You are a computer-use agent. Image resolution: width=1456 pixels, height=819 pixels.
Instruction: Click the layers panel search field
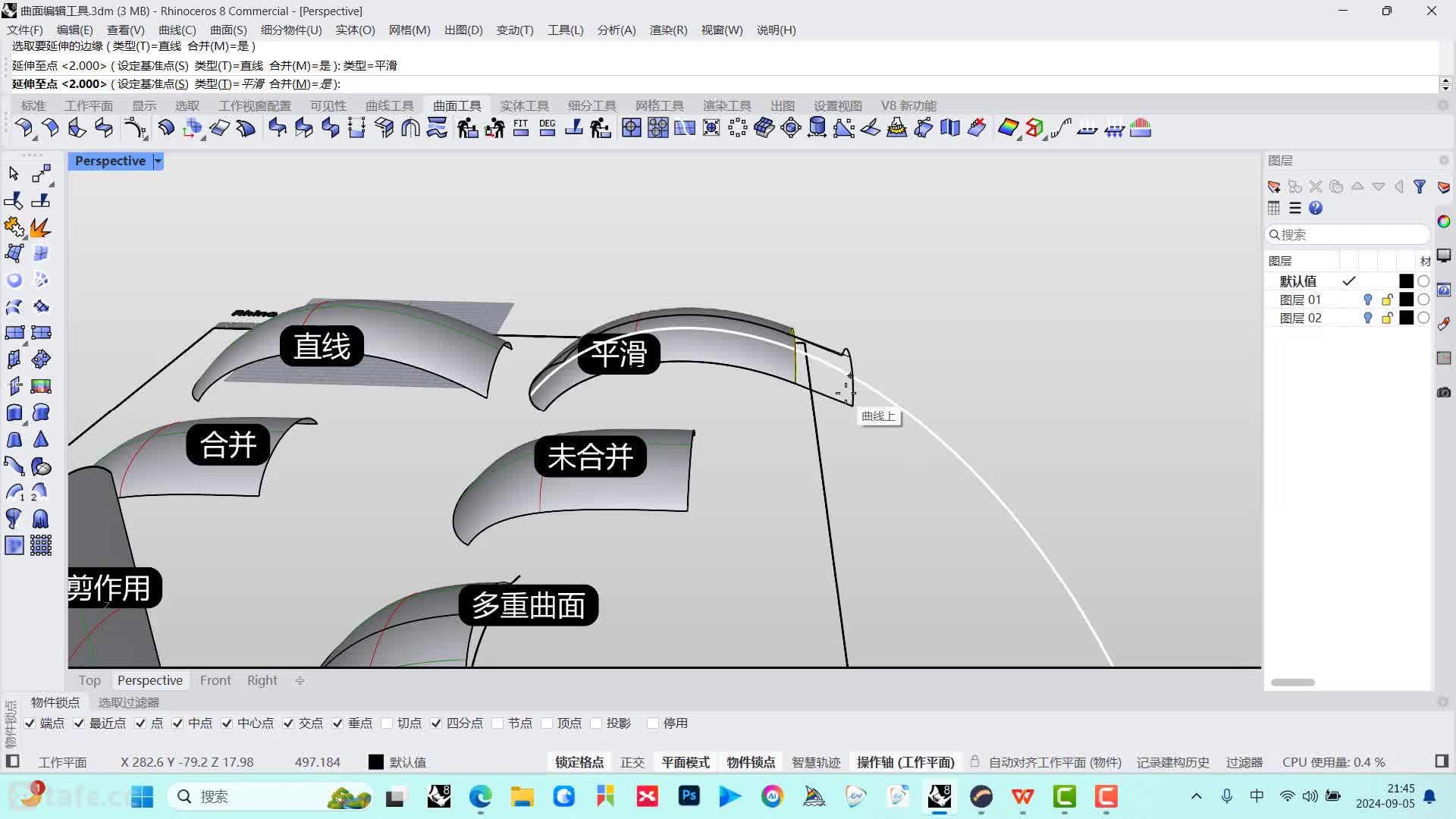point(1348,234)
